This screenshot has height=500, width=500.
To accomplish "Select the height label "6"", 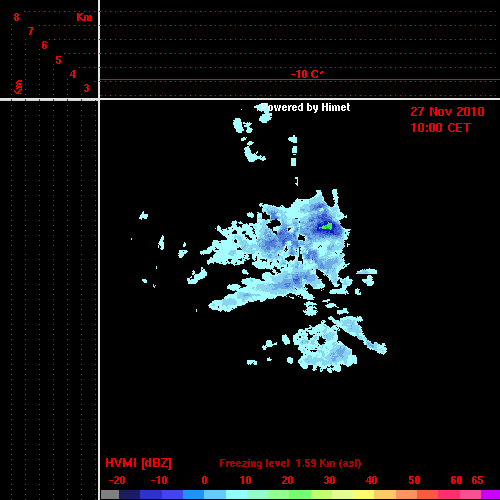I will point(44,45).
